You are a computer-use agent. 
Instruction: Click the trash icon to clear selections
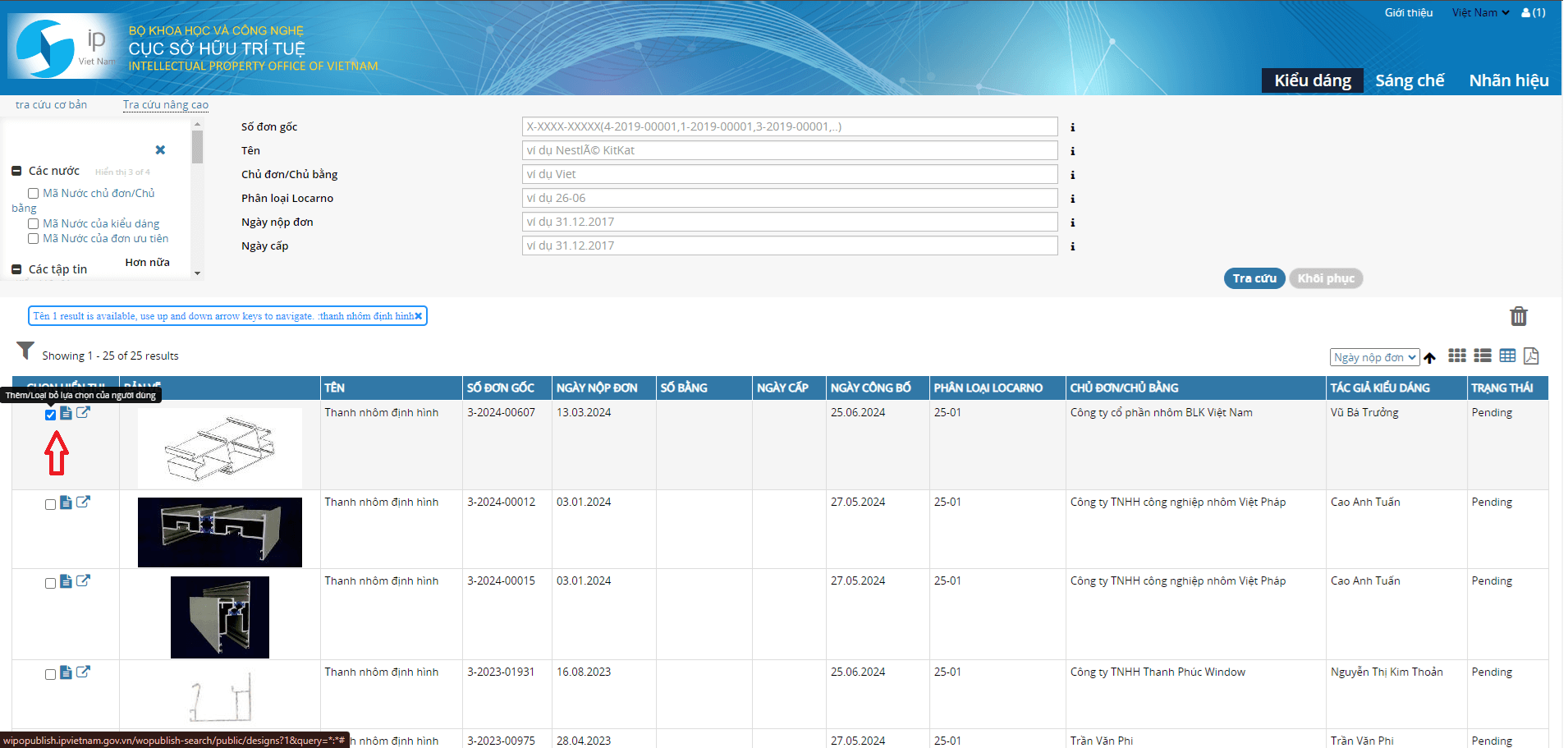point(1518,316)
